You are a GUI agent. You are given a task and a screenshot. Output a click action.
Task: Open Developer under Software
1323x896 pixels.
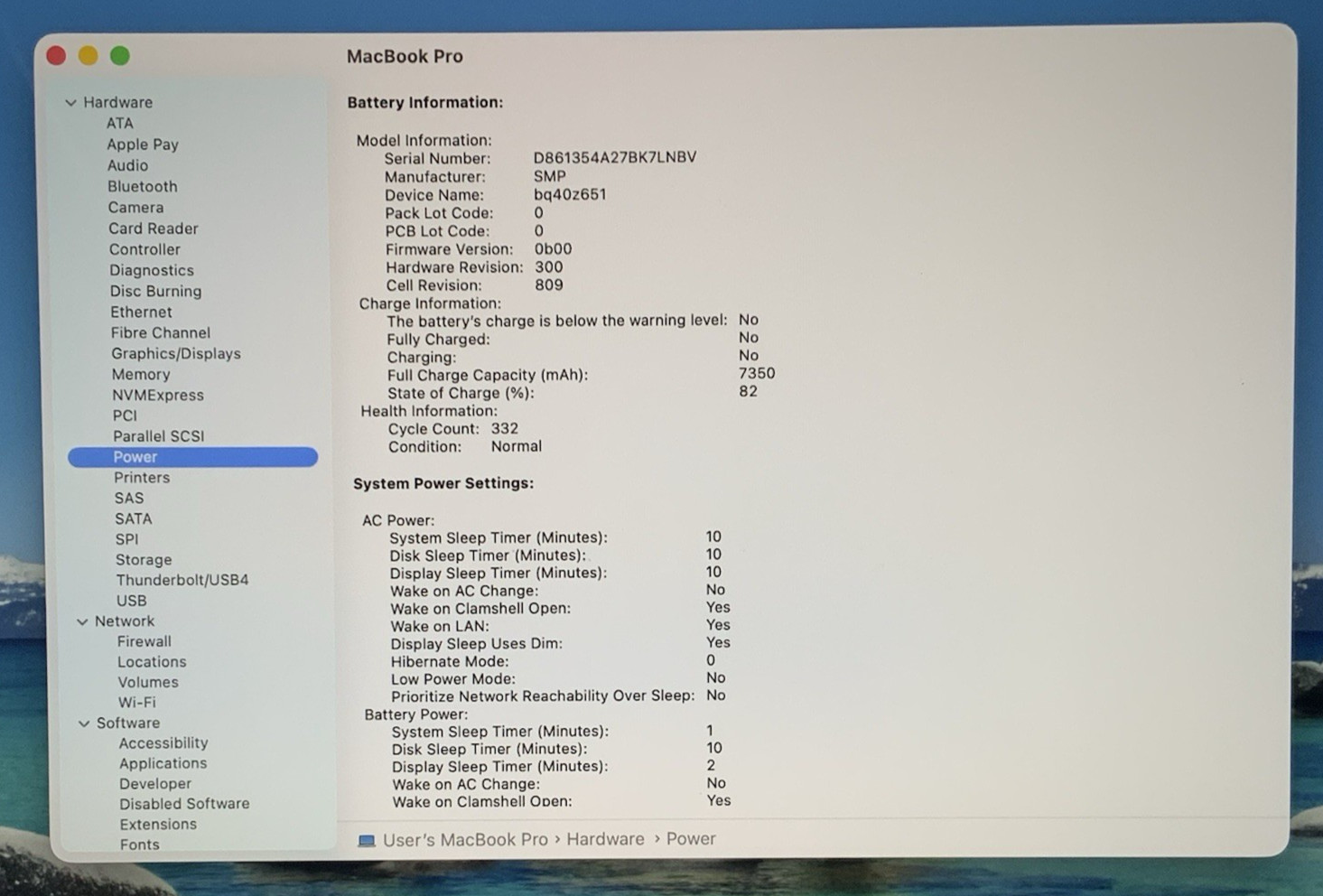(154, 784)
